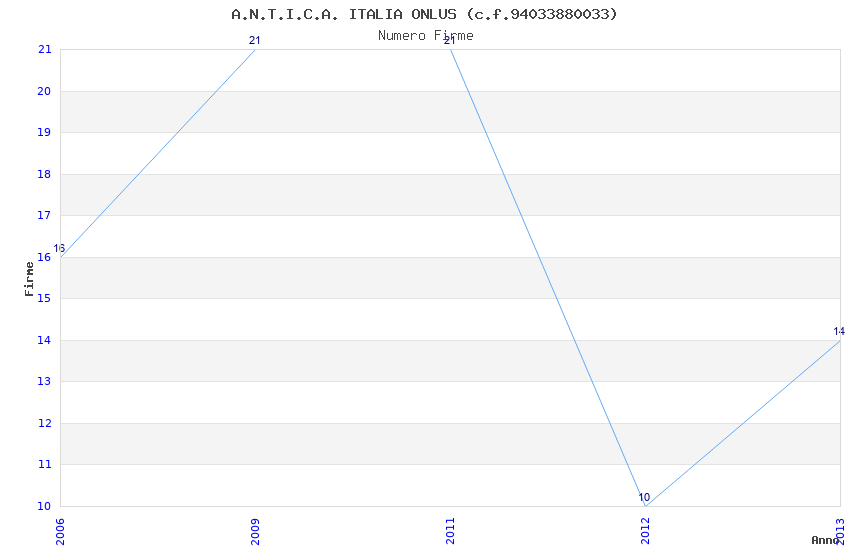Screen dimensions: 850x550
Task: Click the data label 14 at 2013
Action: tap(839, 331)
